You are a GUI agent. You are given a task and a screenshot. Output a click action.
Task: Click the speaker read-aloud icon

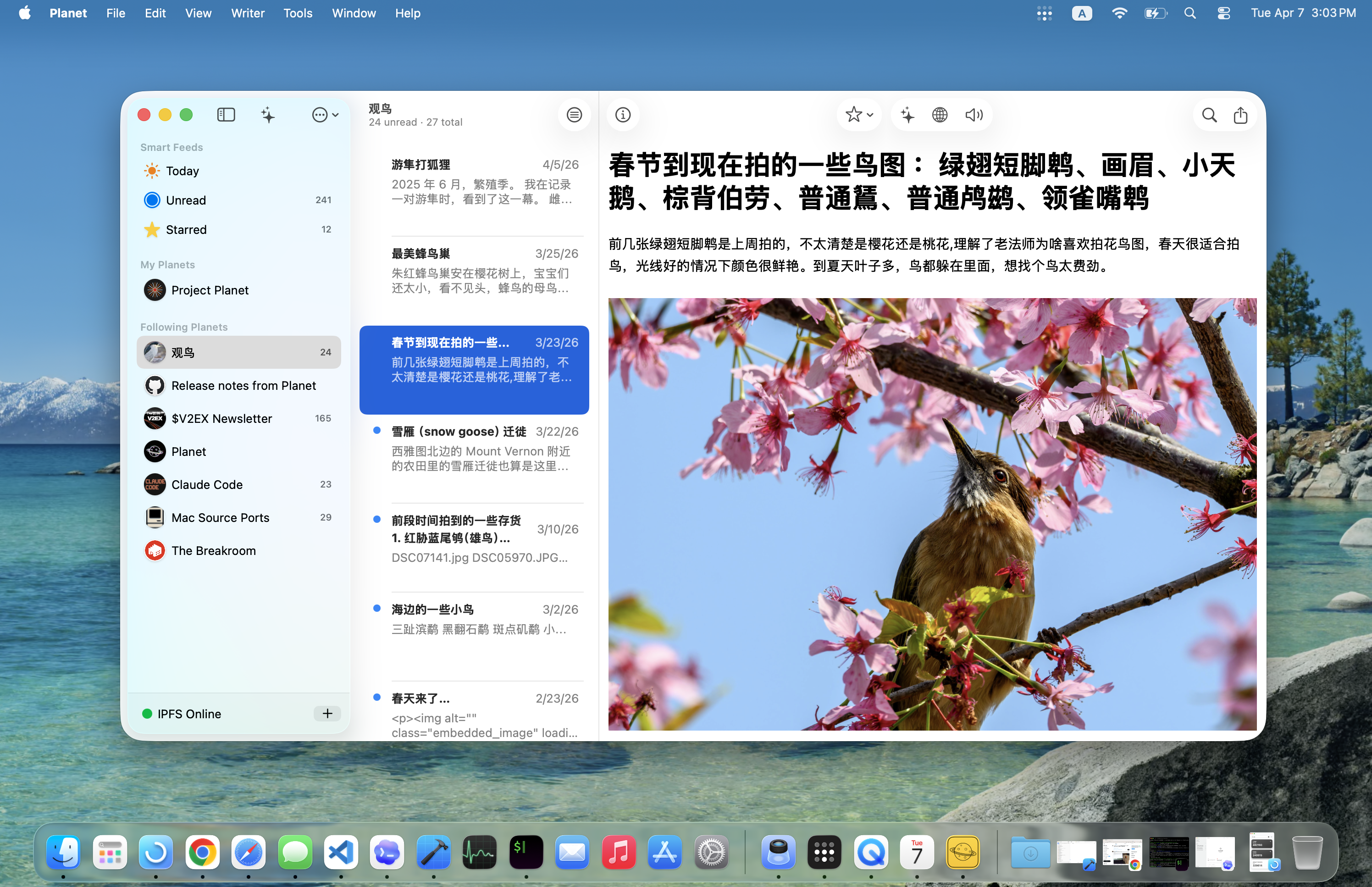coord(974,115)
